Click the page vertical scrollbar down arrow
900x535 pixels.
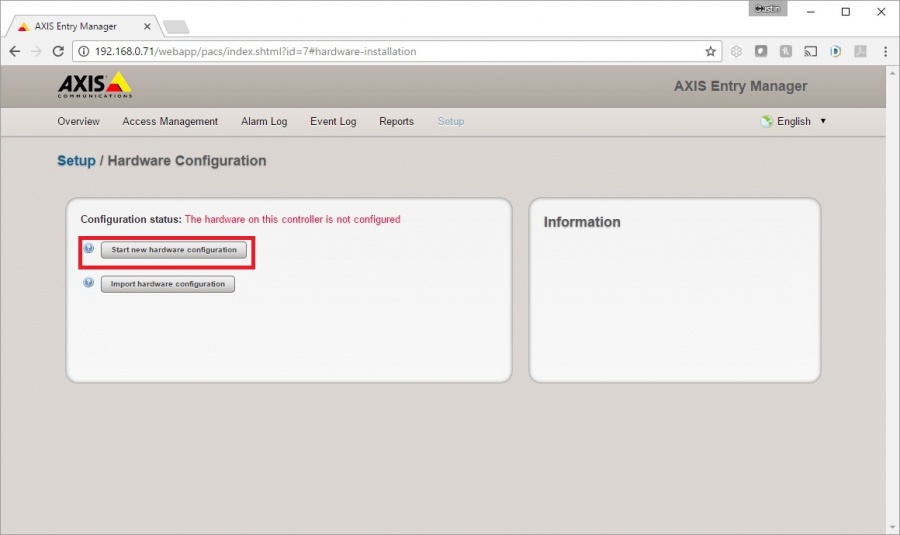(892, 527)
